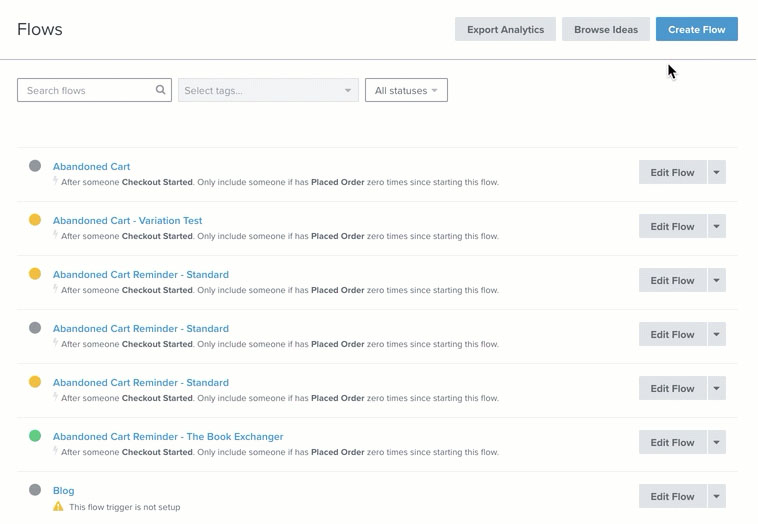Image resolution: width=758 pixels, height=524 pixels.
Task: Open dropdown arrow next to Abandoned Cart Edit Flow
Action: [716, 172]
